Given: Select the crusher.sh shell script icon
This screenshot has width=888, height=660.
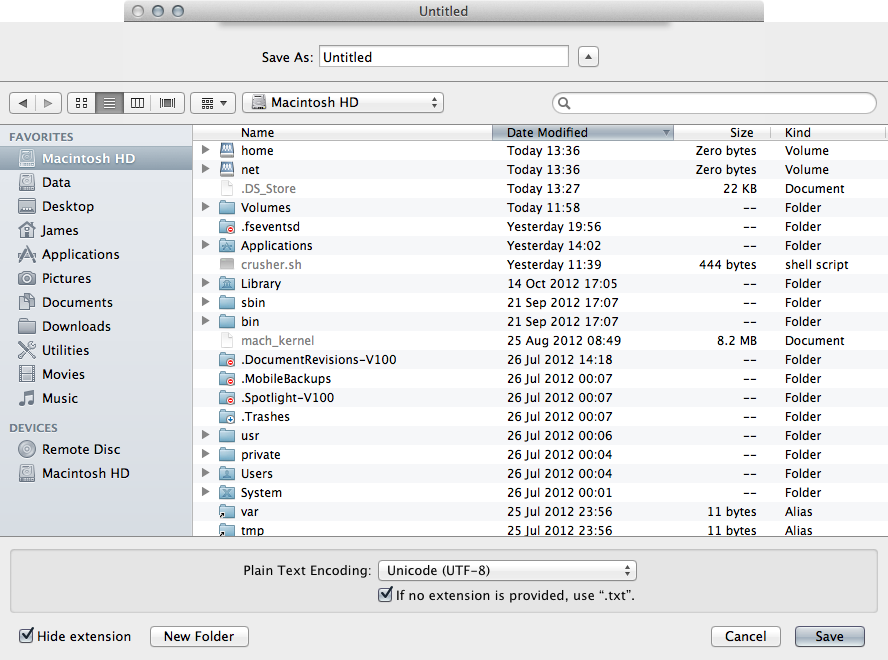Looking at the screenshot, I should coord(227,264).
